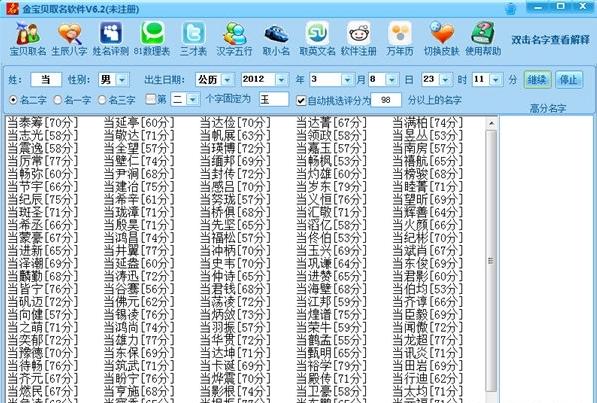Select the name 当延亭[60分]
Screen dimensions: 597x403
point(139,123)
